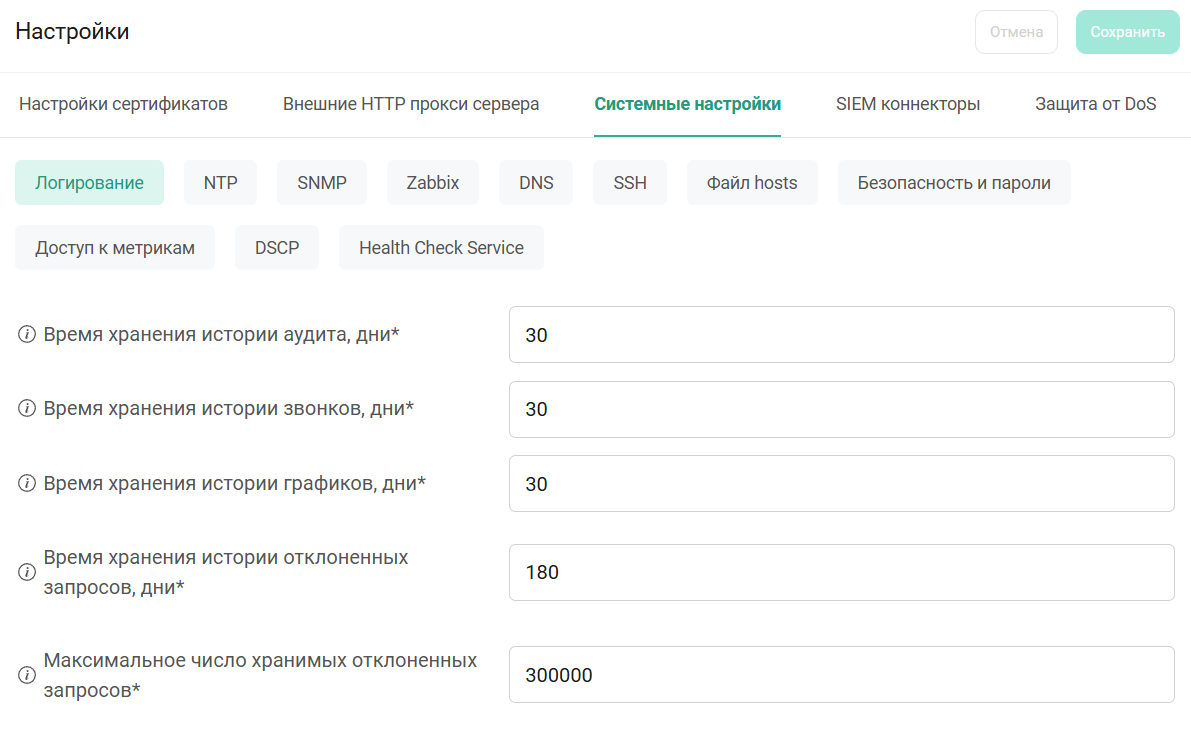Go to SIEM коннекторы tab
Viewport: 1191px width, 731px height.
click(907, 104)
